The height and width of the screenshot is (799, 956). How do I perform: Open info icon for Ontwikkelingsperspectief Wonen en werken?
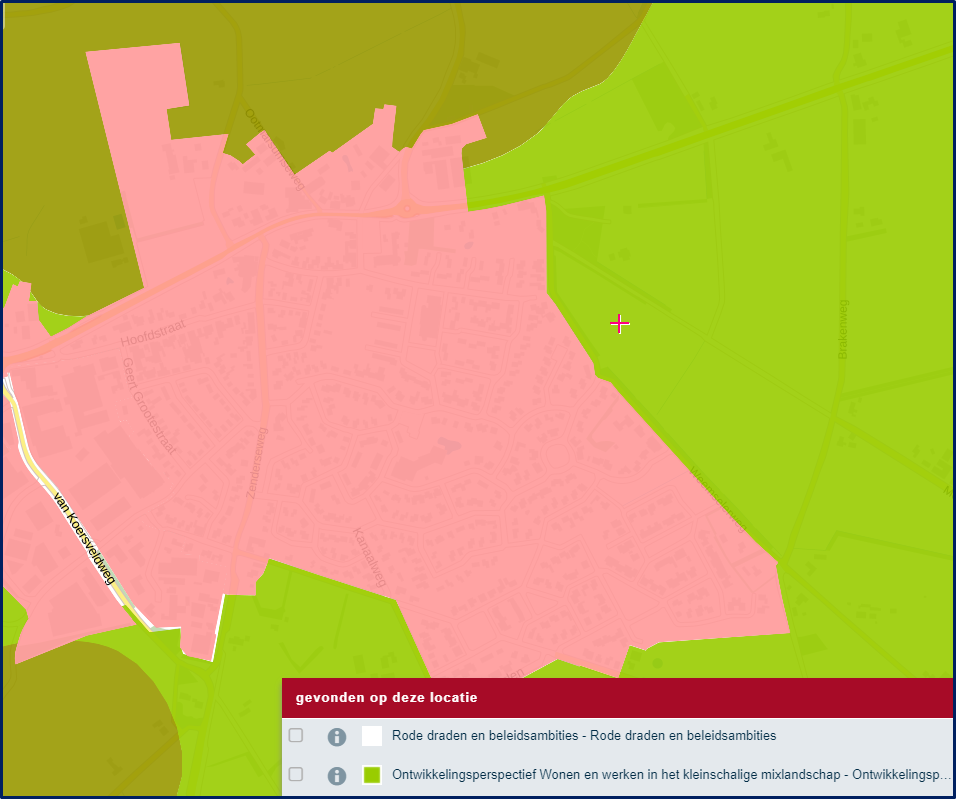pos(337,775)
